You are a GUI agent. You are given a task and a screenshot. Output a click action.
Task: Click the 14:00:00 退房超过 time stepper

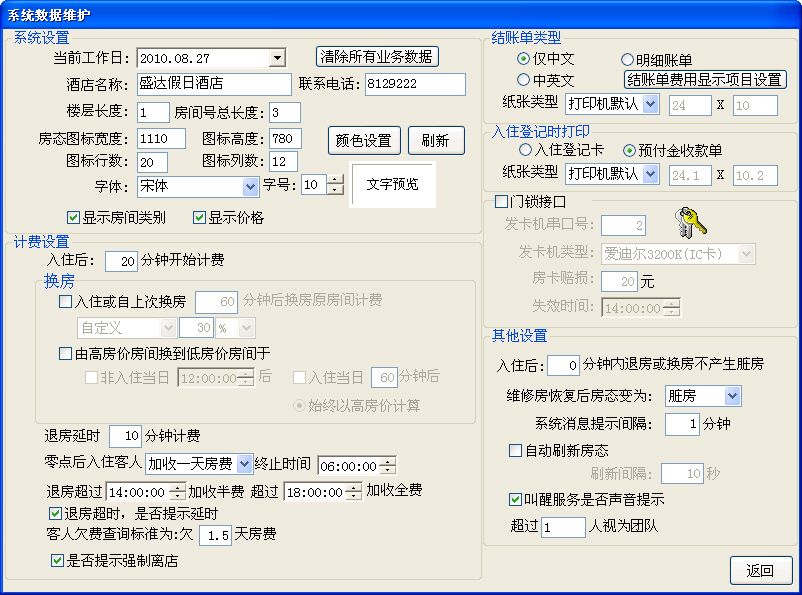(177, 492)
